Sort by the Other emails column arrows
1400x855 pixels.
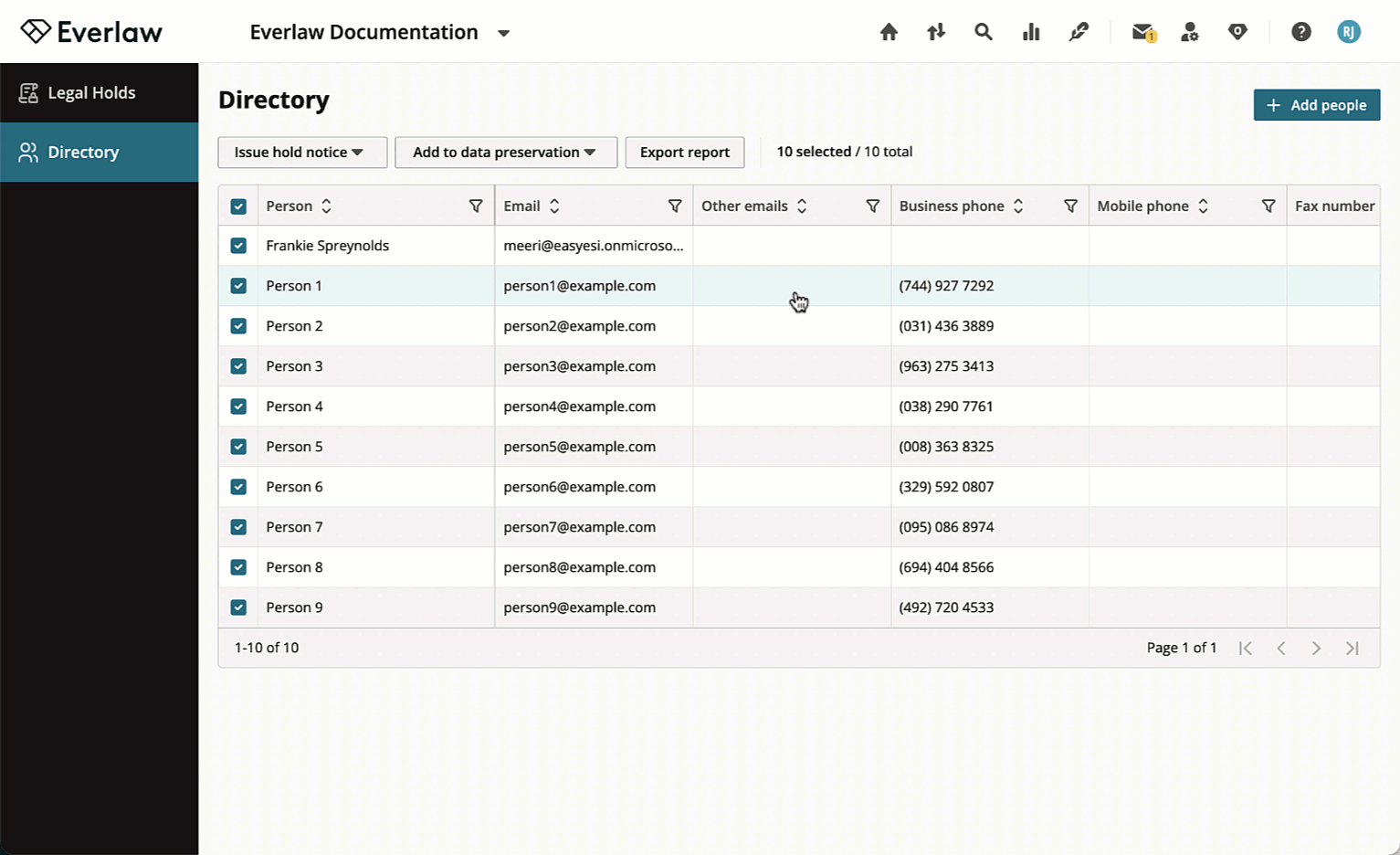coord(802,206)
